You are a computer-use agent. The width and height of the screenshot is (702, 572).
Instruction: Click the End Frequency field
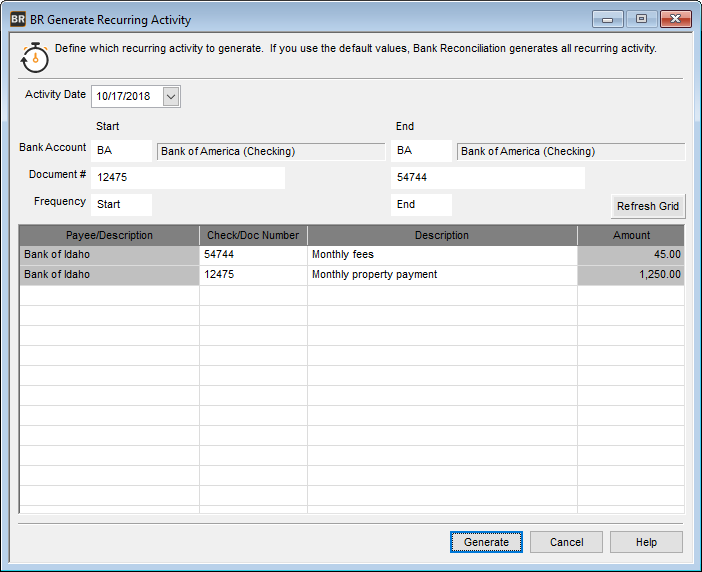pyautogui.click(x=421, y=205)
